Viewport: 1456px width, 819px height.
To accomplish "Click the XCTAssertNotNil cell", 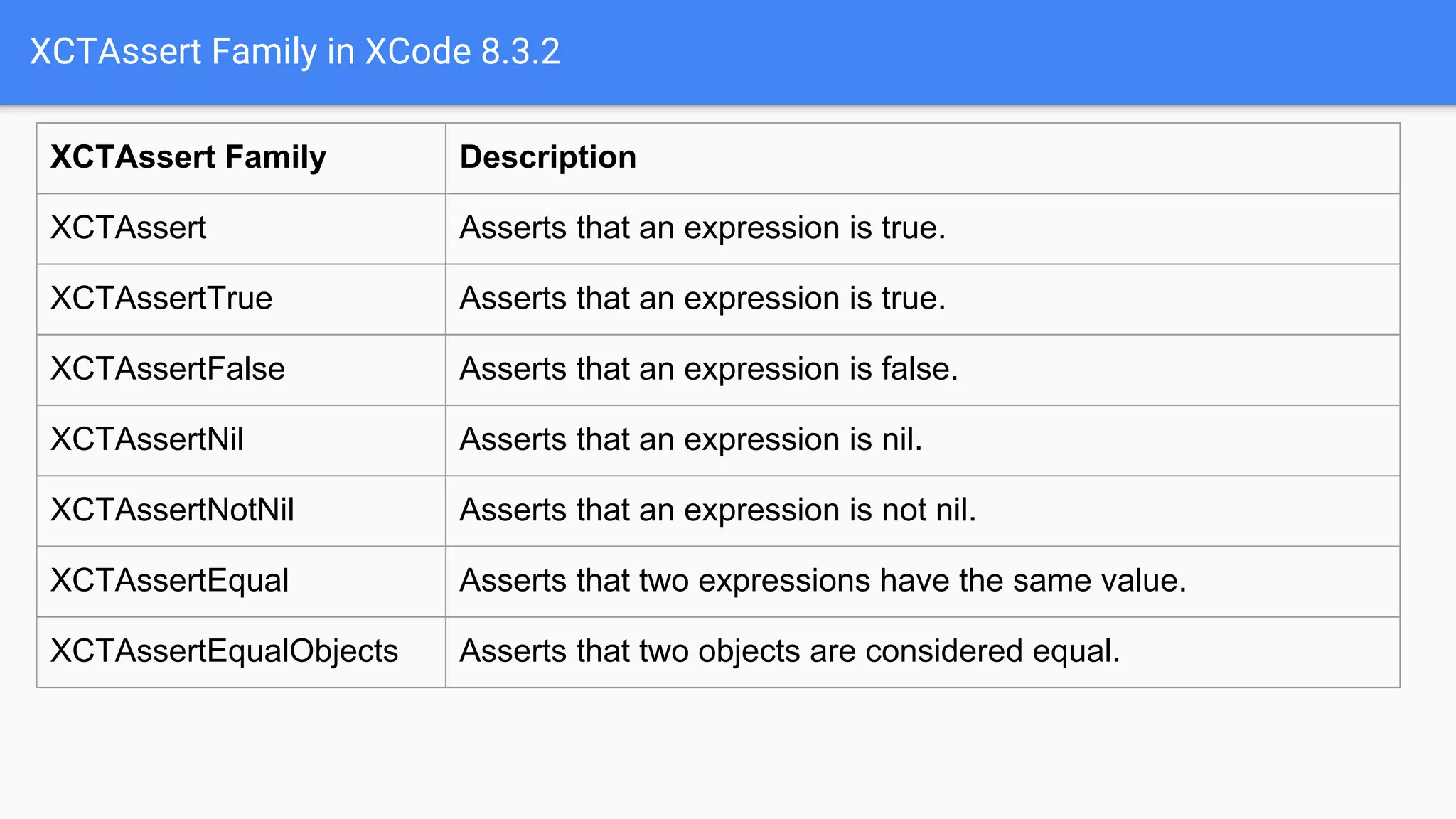I will point(173,510).
